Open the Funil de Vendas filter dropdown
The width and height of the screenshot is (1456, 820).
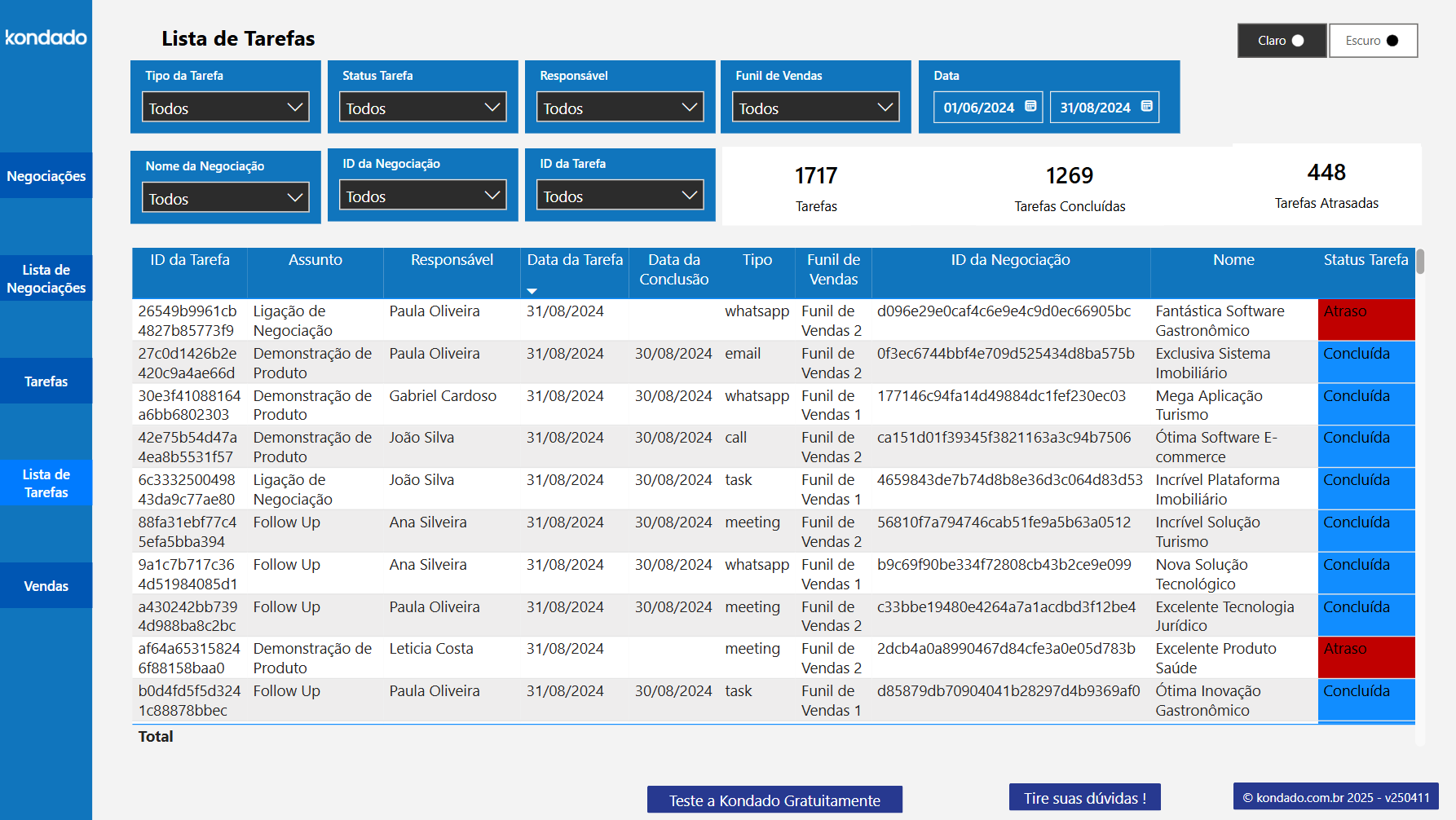point(815,106)
